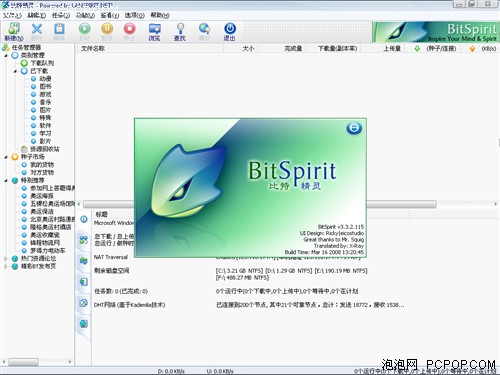Expand the 热门资源论坛 tree node

coord(6,259)
